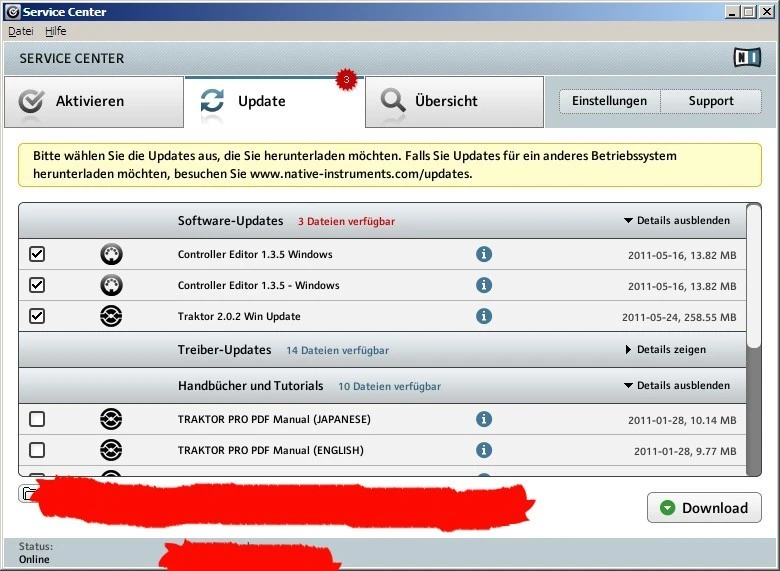
Task: Collapse Software-Updates via Details ausblenden
Action: (677, 220)
